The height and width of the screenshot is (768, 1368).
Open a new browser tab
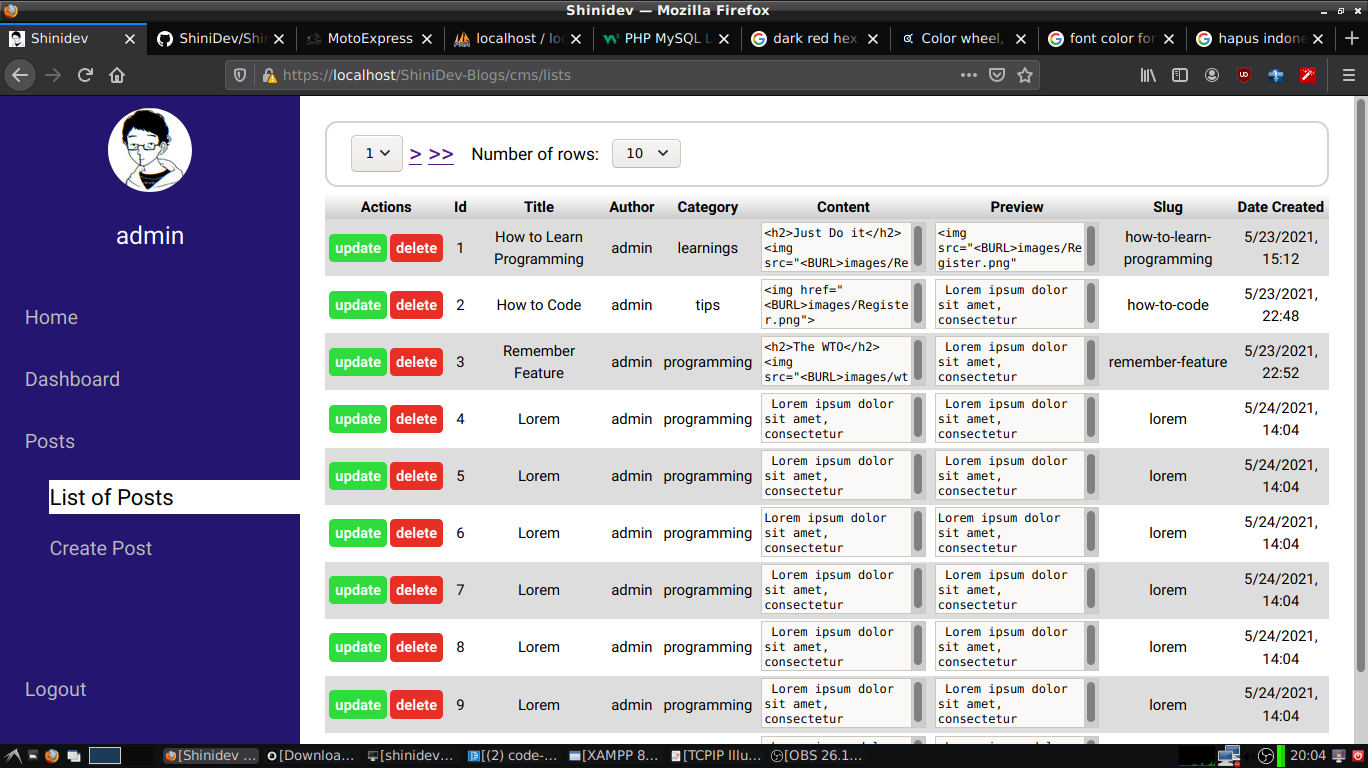pyautogui.click(x=1352, y=39)
